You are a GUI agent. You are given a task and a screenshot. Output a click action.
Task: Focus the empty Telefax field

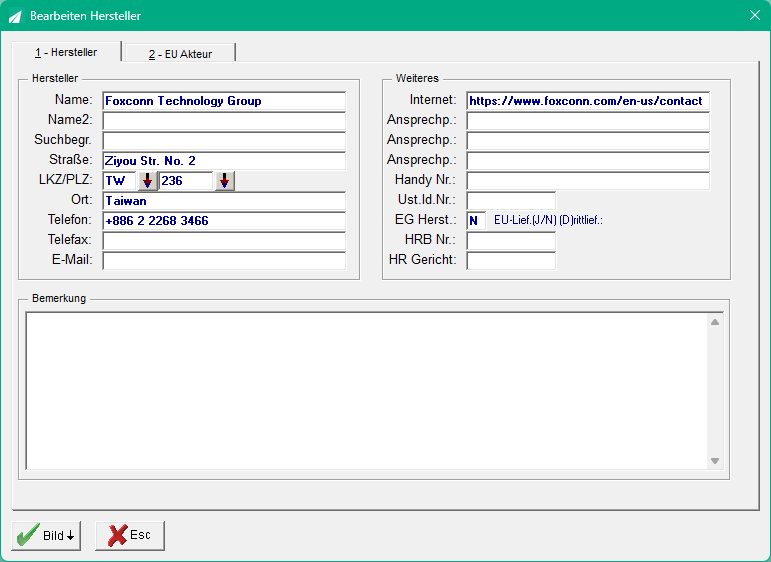click(224, 241)
